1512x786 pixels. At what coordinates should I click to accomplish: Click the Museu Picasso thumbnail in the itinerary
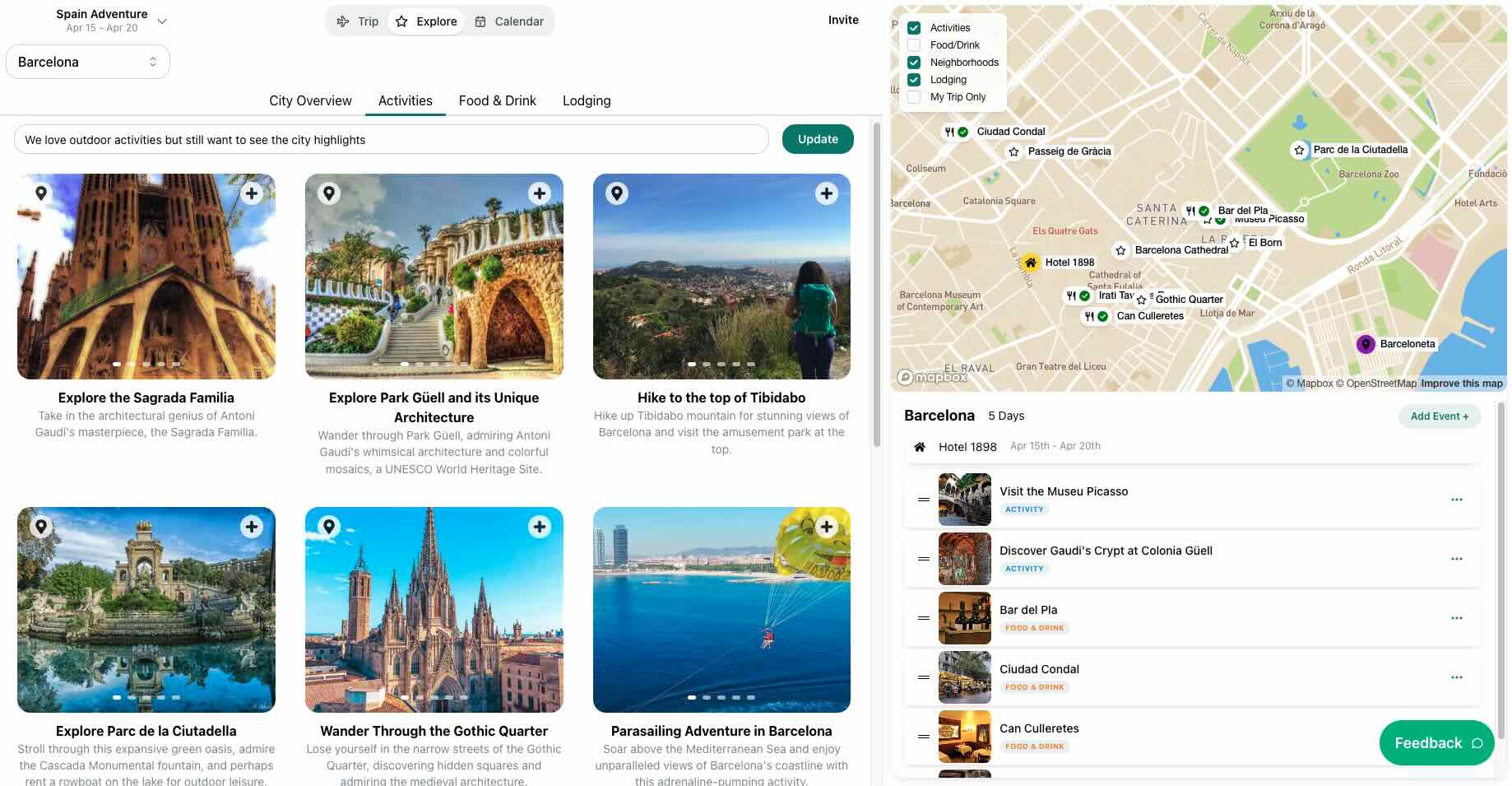point(964,500)
